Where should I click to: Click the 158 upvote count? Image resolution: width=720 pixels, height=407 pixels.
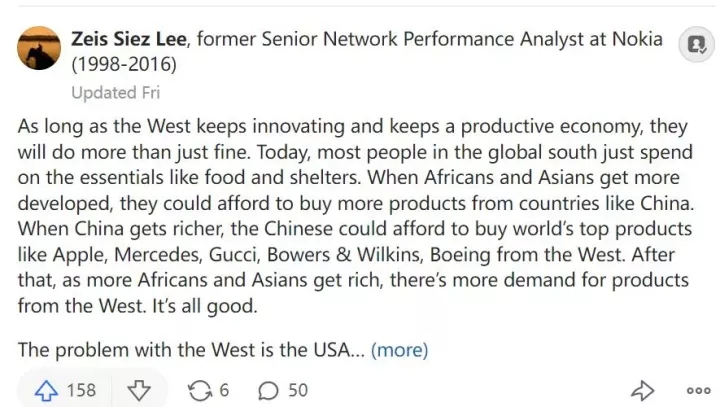tap(81, 389)
